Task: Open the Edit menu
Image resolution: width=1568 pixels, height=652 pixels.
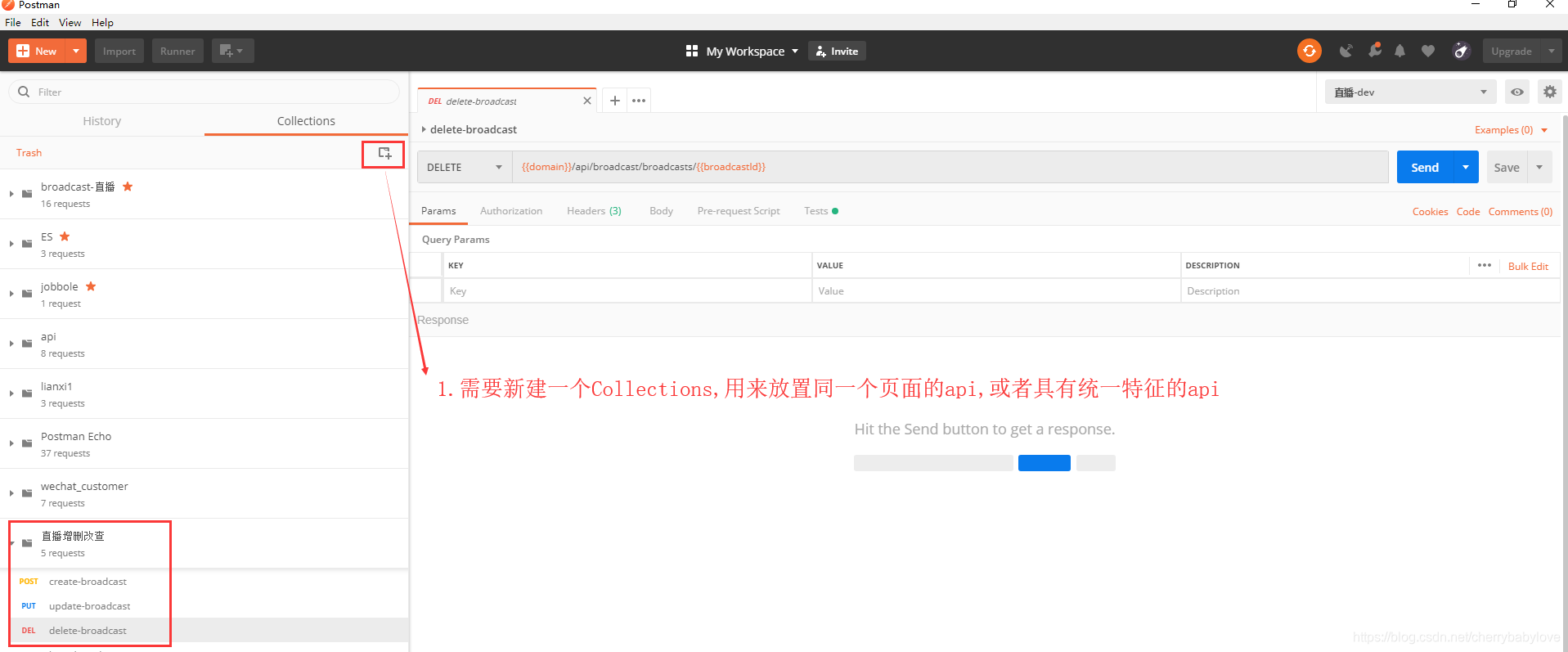Action: coord(40,22)
